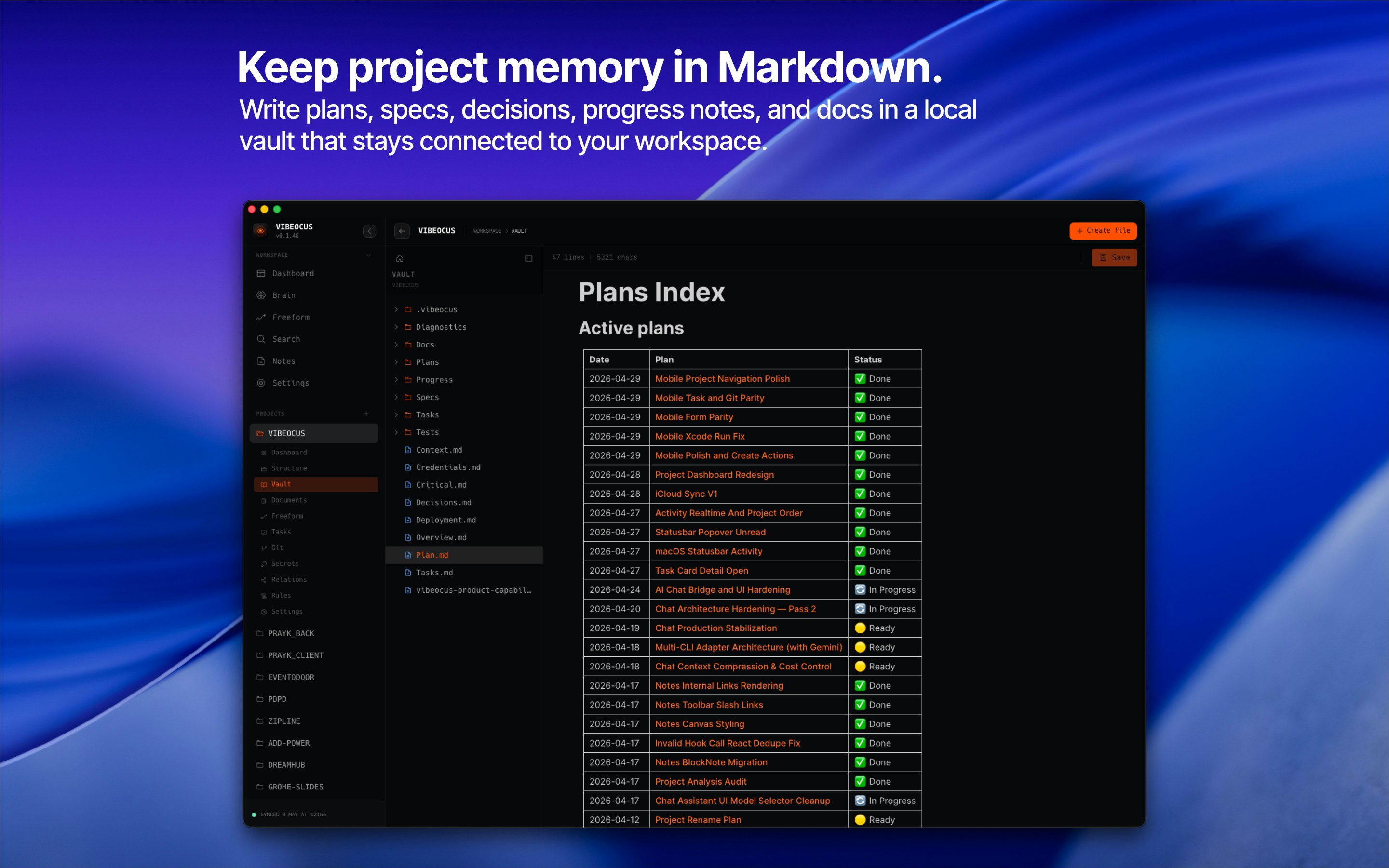Screen dimensions: 1389x868
Task: Open vibeocus-product-capabil… file
Action: pos(464,590)
